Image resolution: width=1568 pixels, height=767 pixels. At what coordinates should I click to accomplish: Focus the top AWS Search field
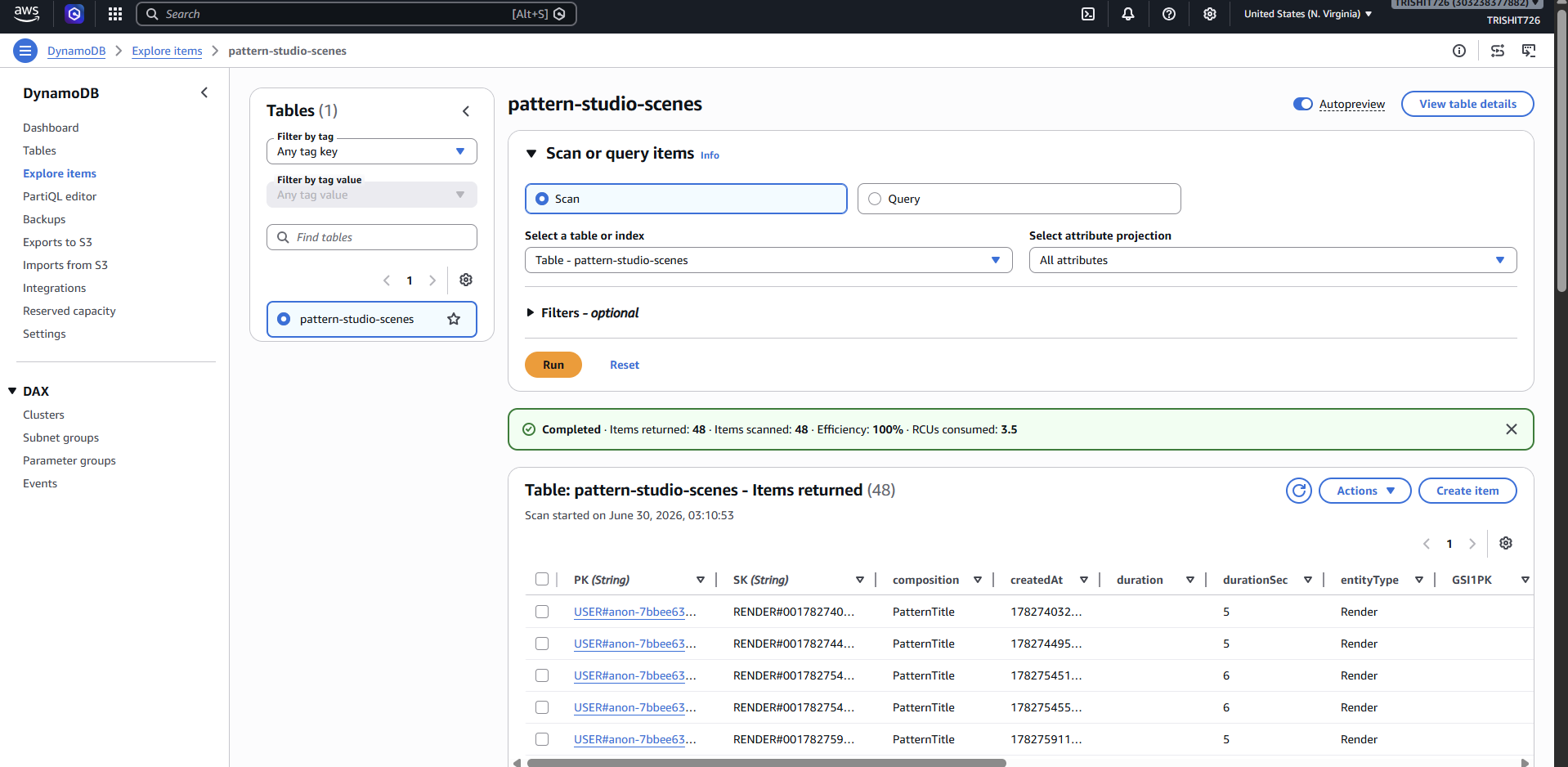(356, 14)
